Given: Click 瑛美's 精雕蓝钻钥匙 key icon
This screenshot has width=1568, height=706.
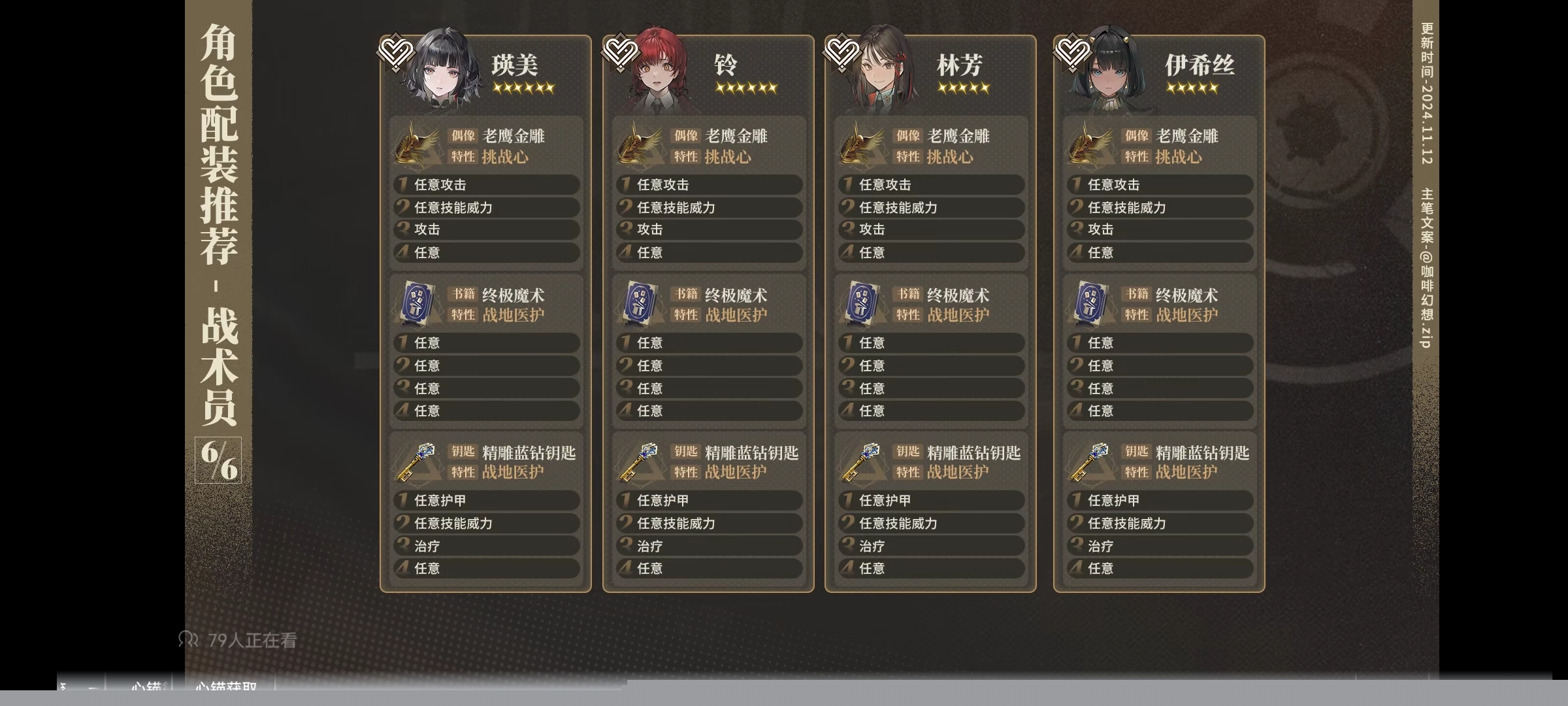Looking at the screenshot, I should (416, 462).
